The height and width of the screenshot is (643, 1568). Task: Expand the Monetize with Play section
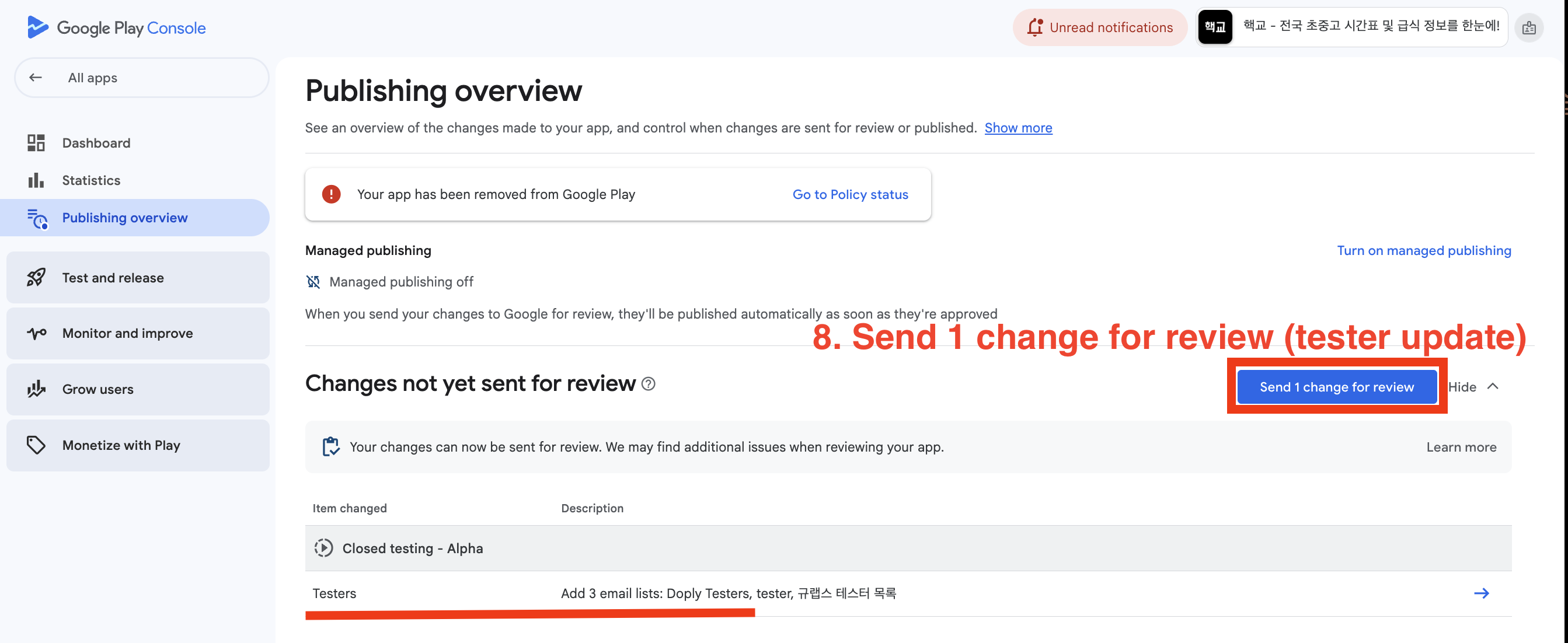click(138, 445)
